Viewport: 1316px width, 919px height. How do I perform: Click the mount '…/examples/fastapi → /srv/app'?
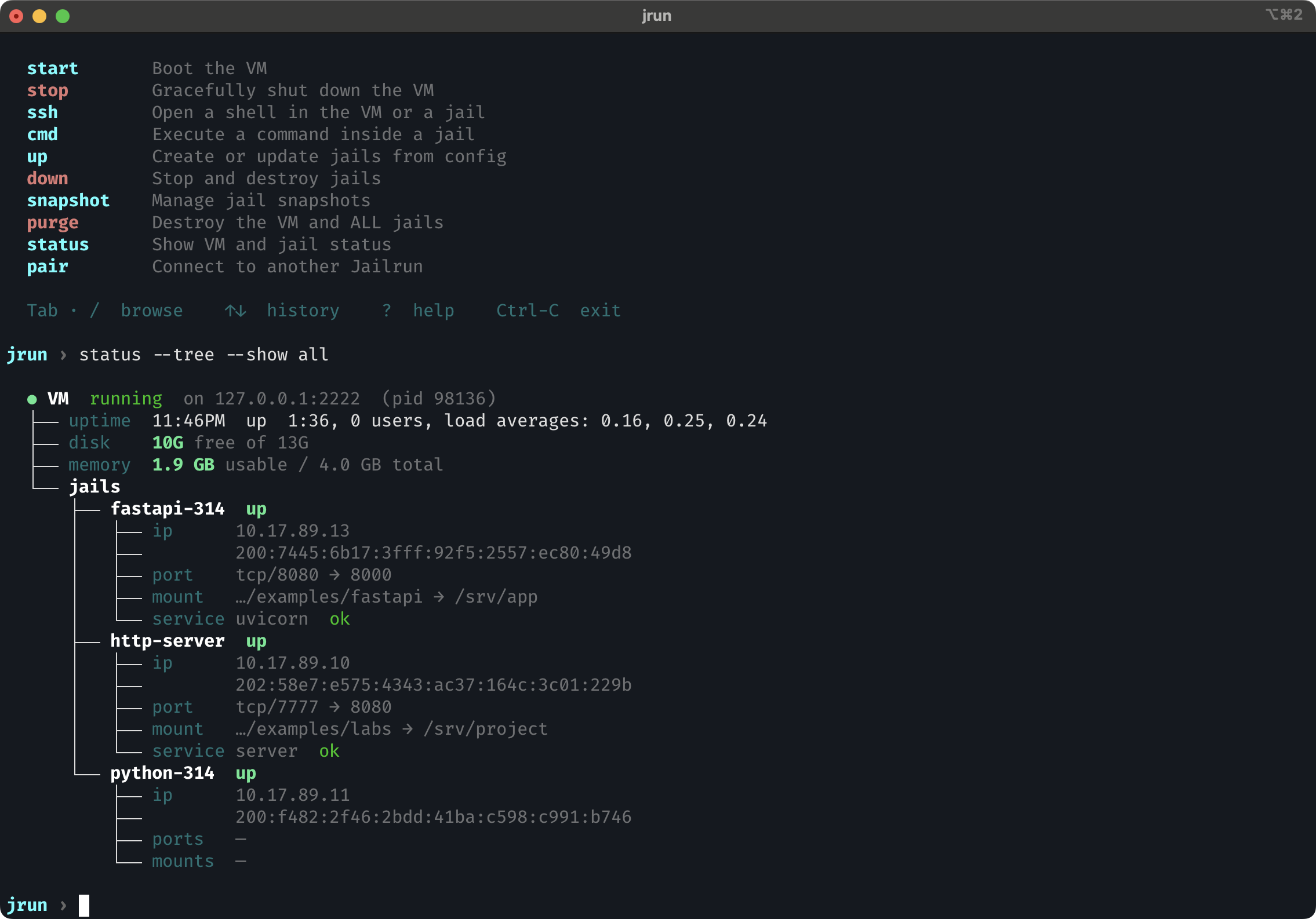(387, 597)
